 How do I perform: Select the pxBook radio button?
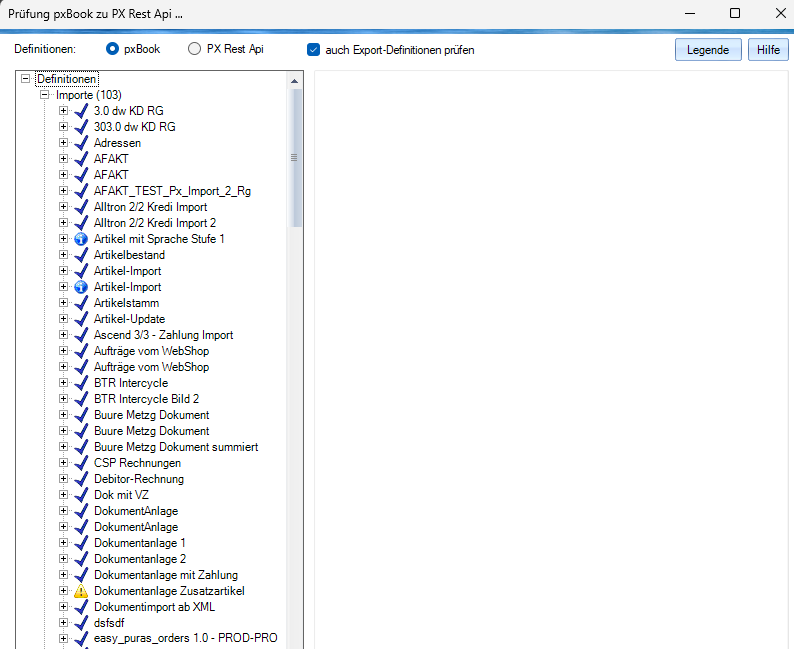pyautogui.click(x=113, y=49)
